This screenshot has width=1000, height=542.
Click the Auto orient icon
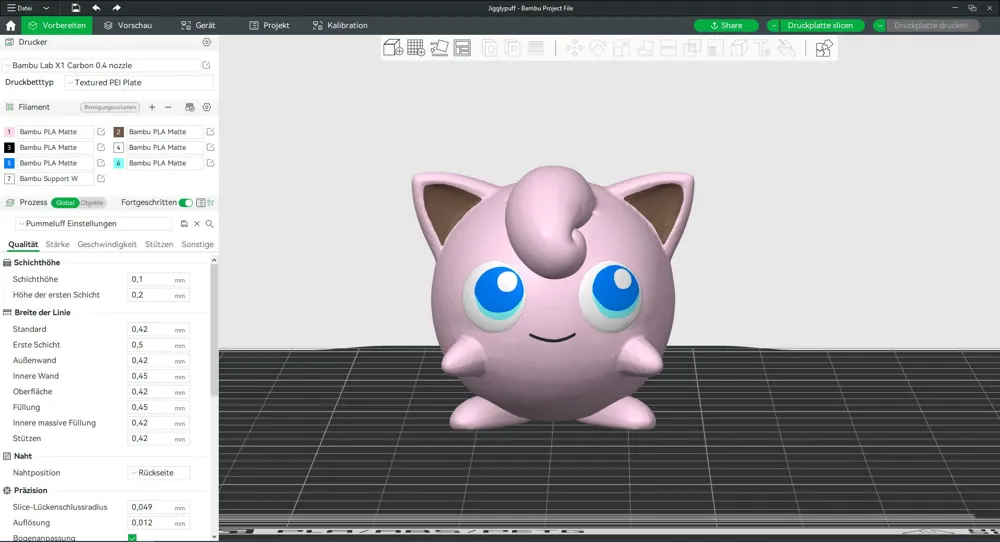439,48
